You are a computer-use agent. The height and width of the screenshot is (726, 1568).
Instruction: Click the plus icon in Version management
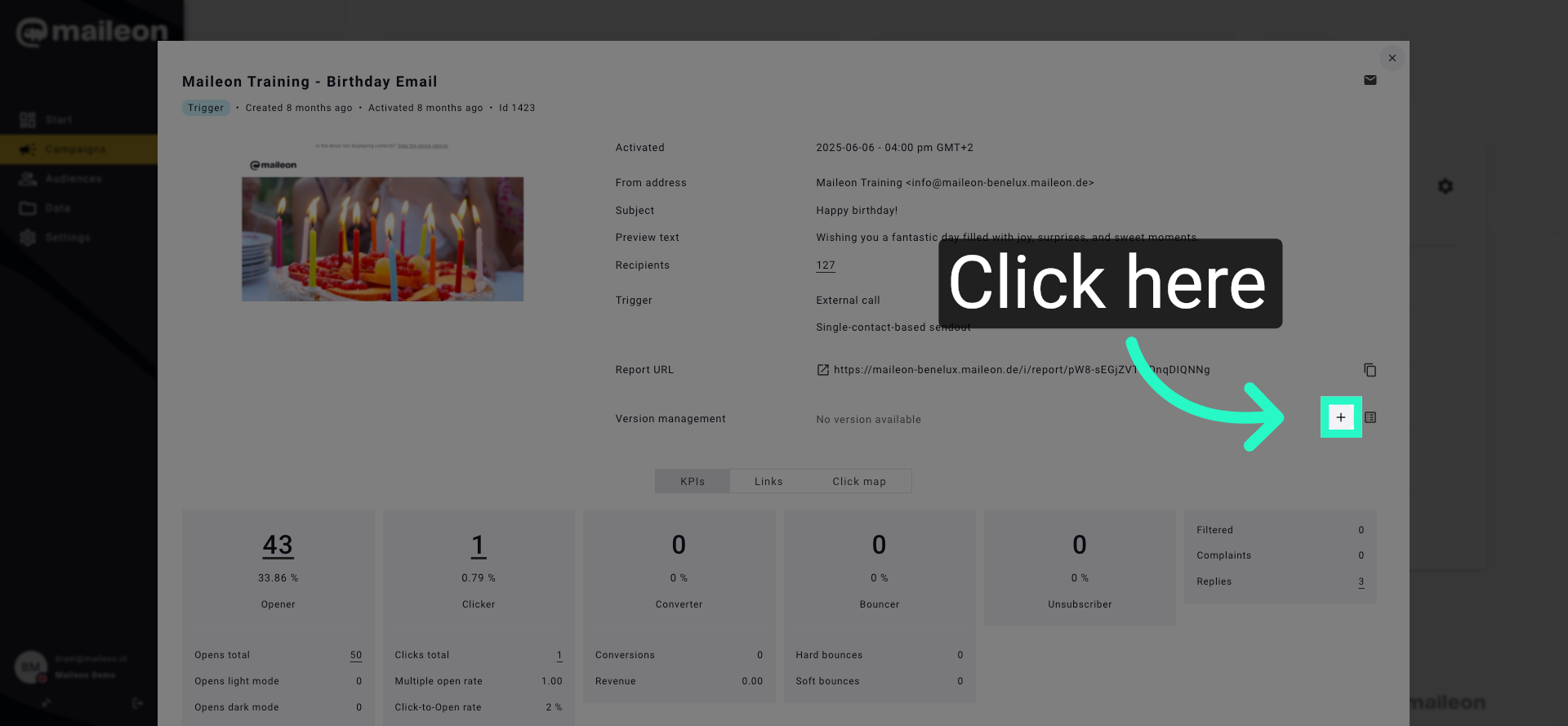[1341, 417]
